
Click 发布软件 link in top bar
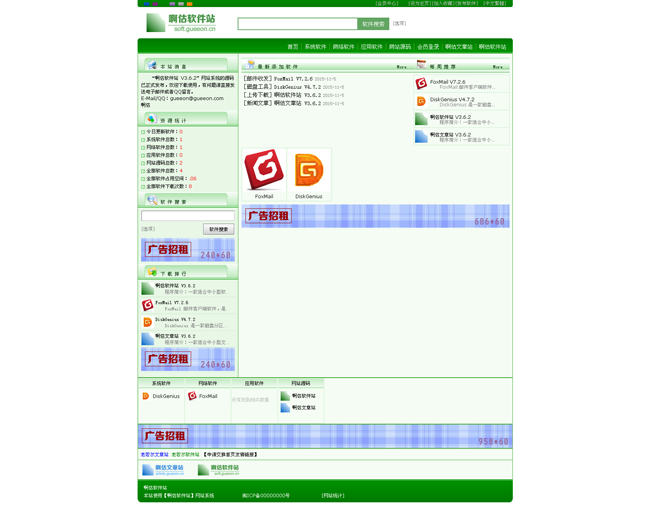(467, 3)
